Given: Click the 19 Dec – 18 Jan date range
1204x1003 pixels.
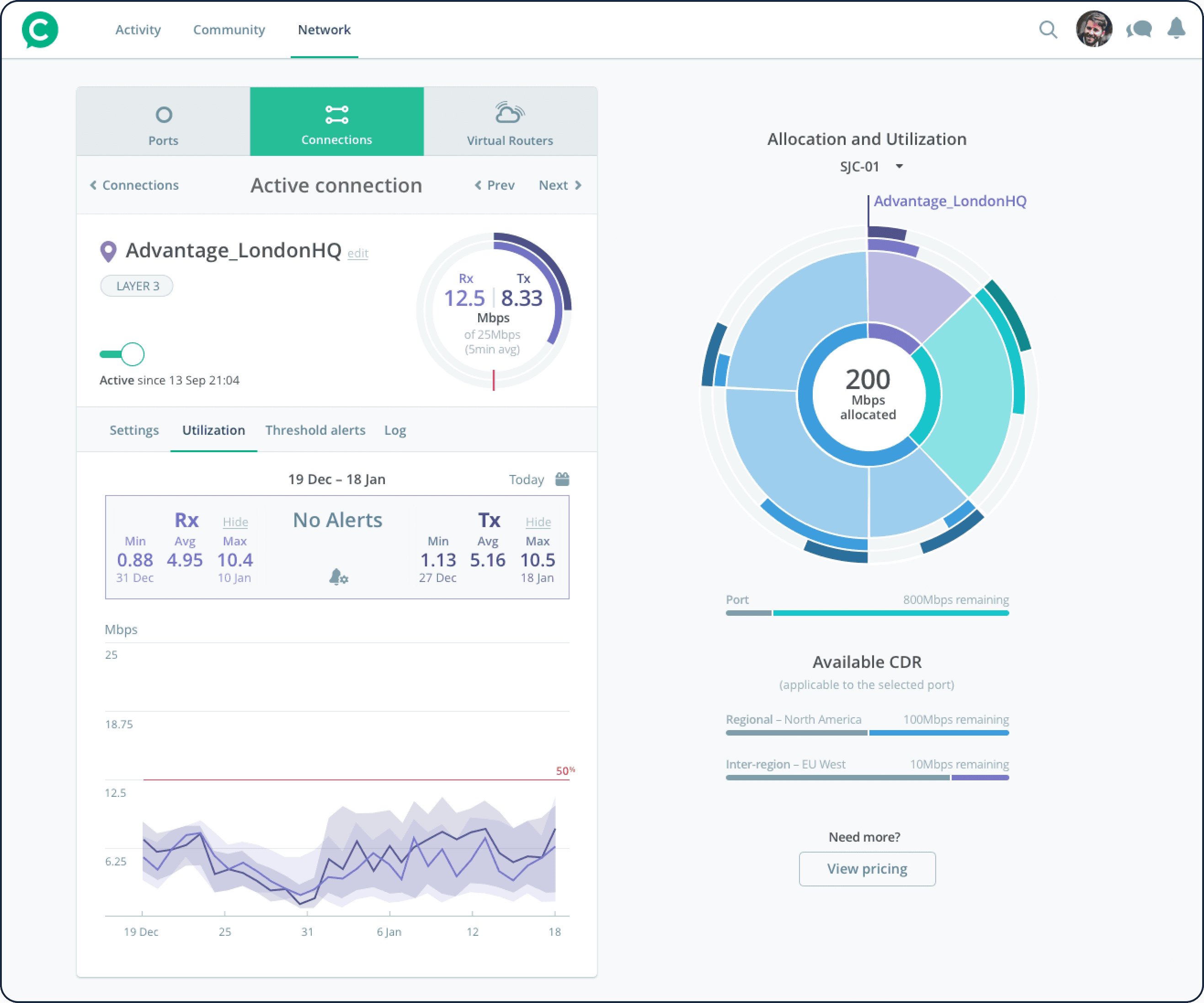Looking at the screenshot, I should 336,480.
